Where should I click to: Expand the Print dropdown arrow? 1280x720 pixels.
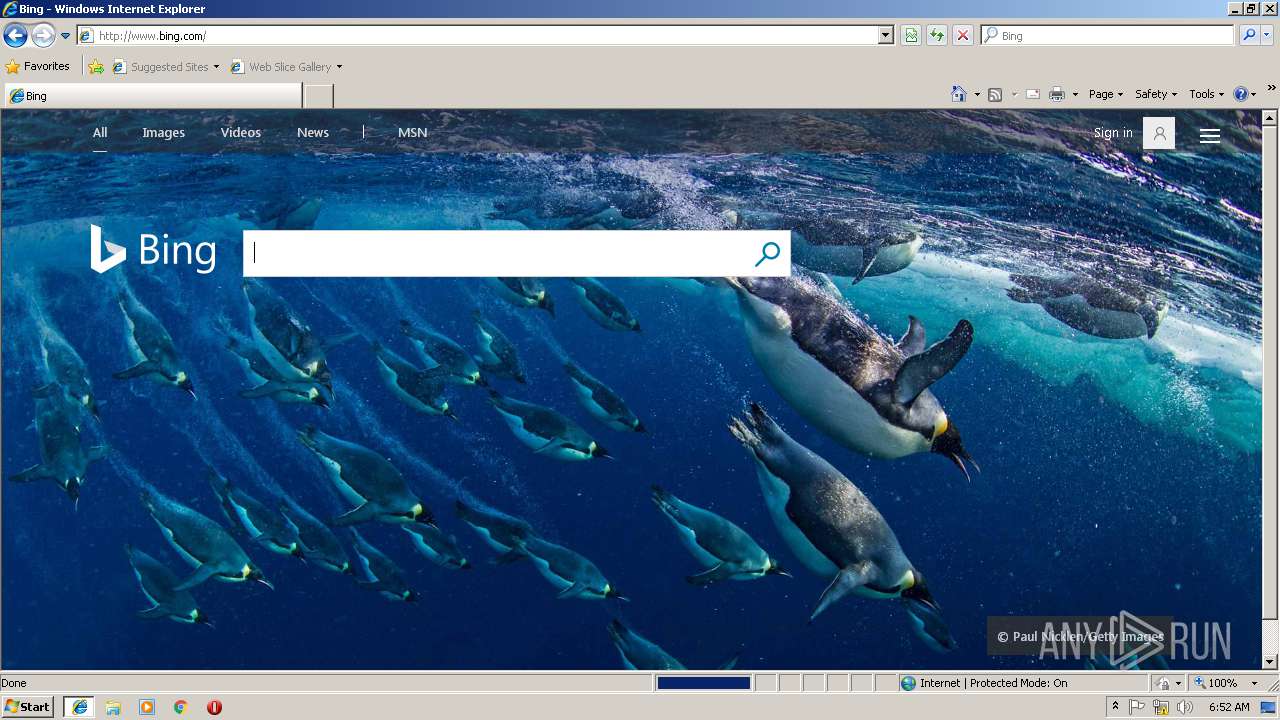pos(1075,94)
